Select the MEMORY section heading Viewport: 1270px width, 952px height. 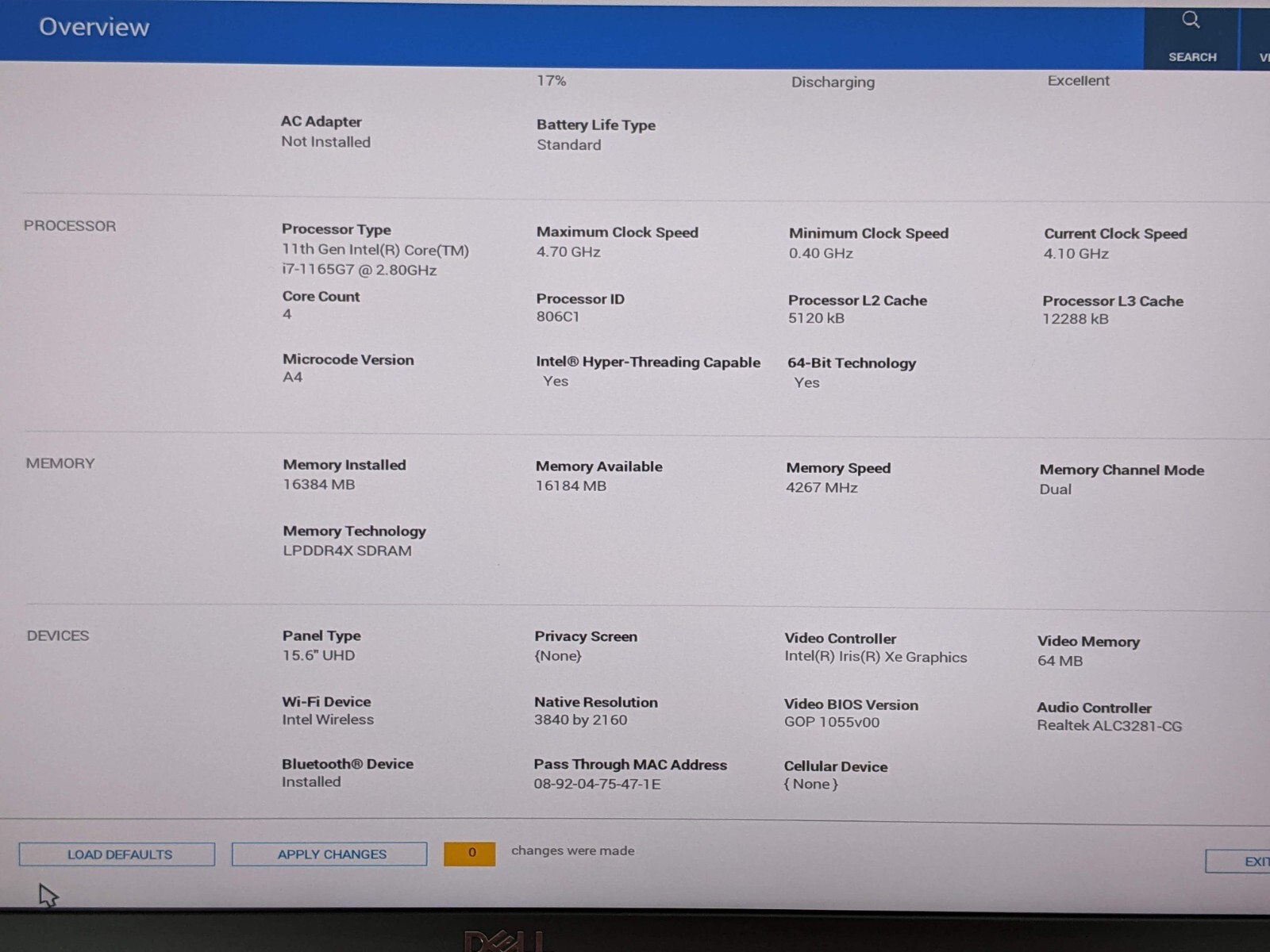point(60,463)
